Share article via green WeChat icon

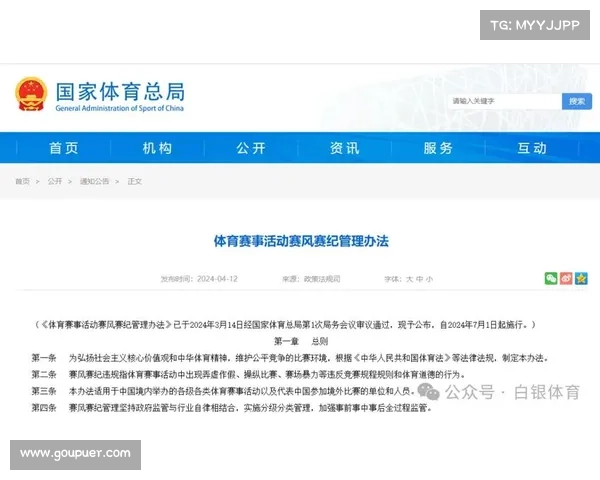551,278
